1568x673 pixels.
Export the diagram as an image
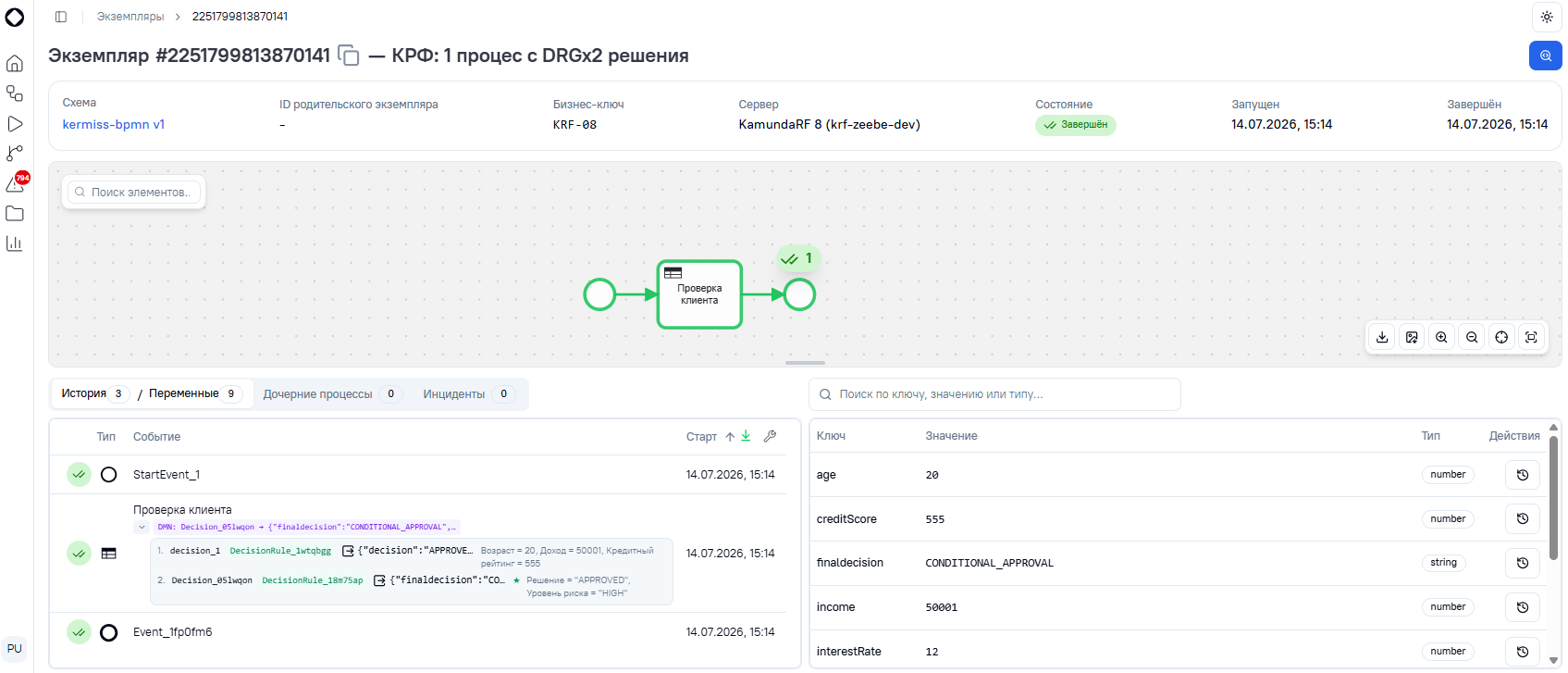(x=1412, y=337)
